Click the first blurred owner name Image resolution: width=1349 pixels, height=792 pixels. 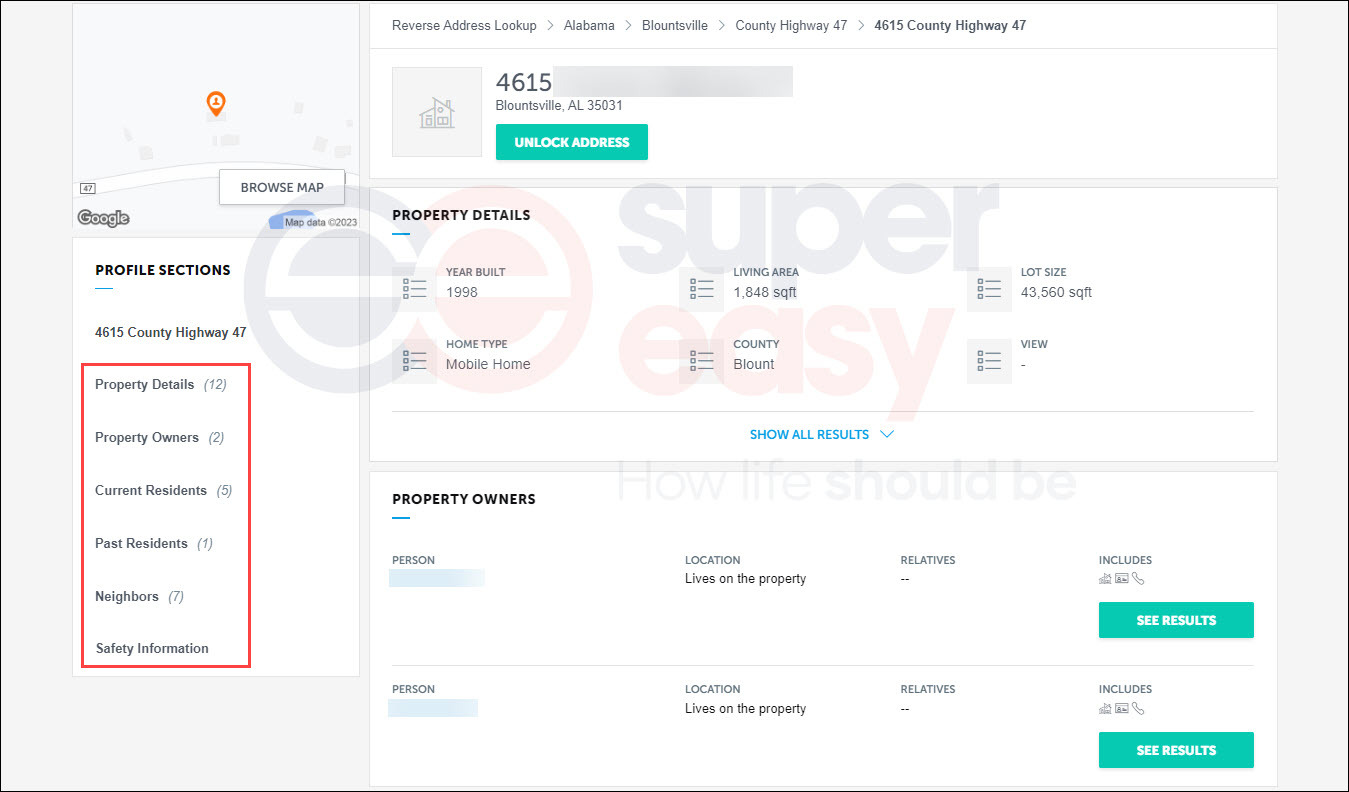coord(437,578)
